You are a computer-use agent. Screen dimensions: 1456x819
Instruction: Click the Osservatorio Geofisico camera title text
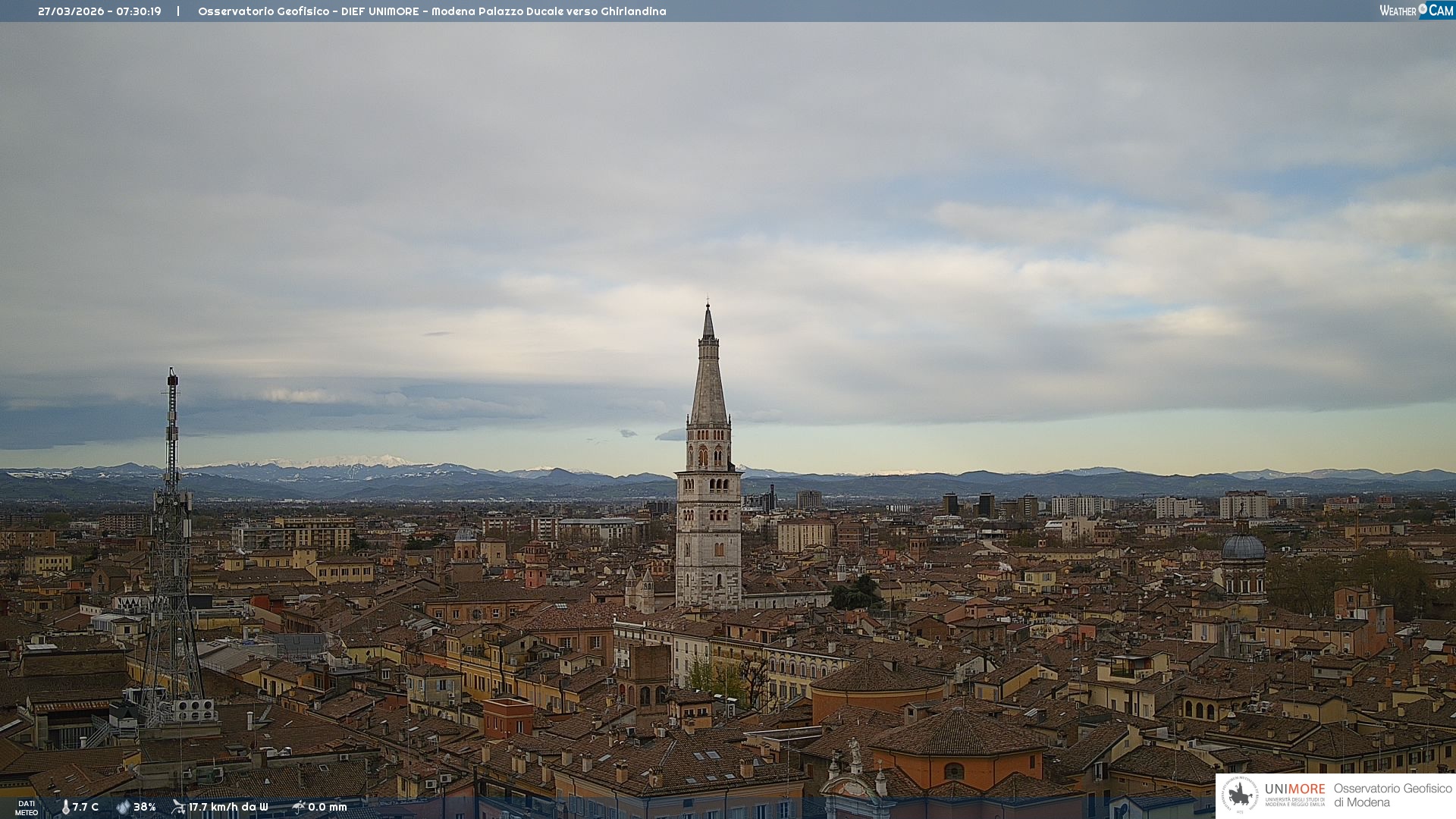pos(431,11)
